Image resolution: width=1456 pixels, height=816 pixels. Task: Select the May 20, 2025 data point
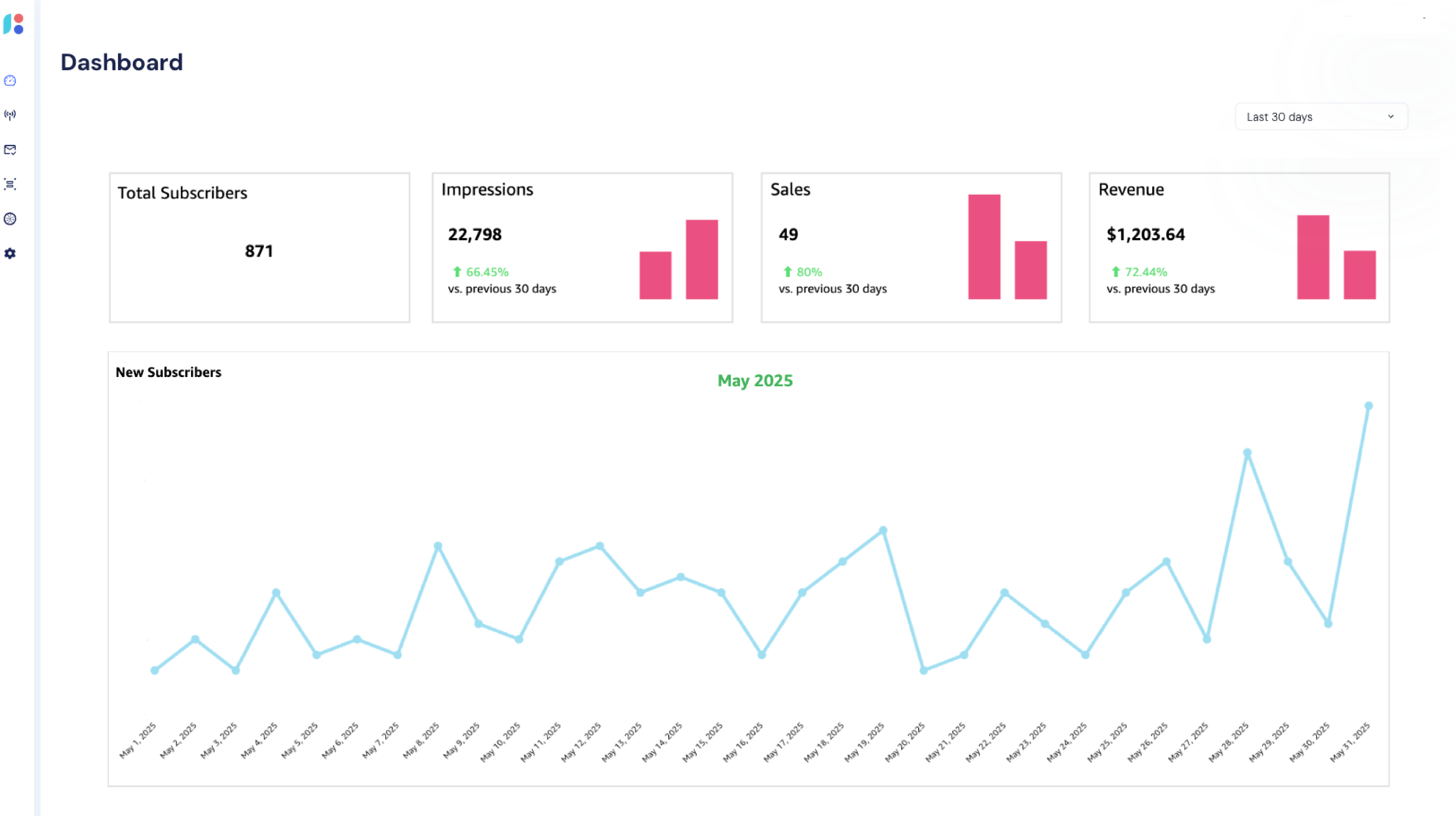point(924,671)
